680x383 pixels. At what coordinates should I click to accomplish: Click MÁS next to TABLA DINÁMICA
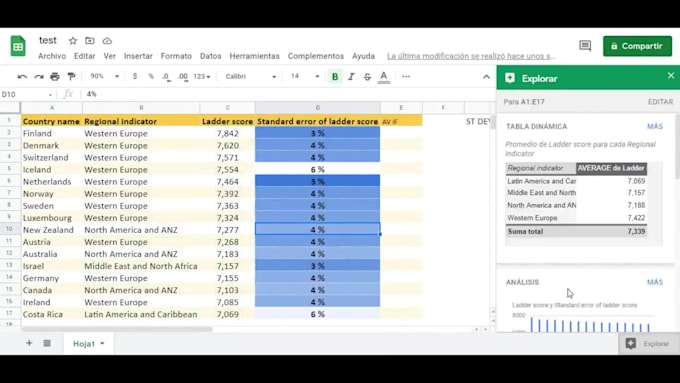tap(655, 126)
